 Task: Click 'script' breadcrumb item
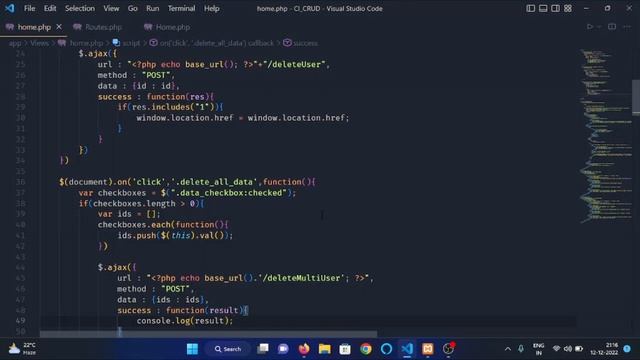point(131,43)
